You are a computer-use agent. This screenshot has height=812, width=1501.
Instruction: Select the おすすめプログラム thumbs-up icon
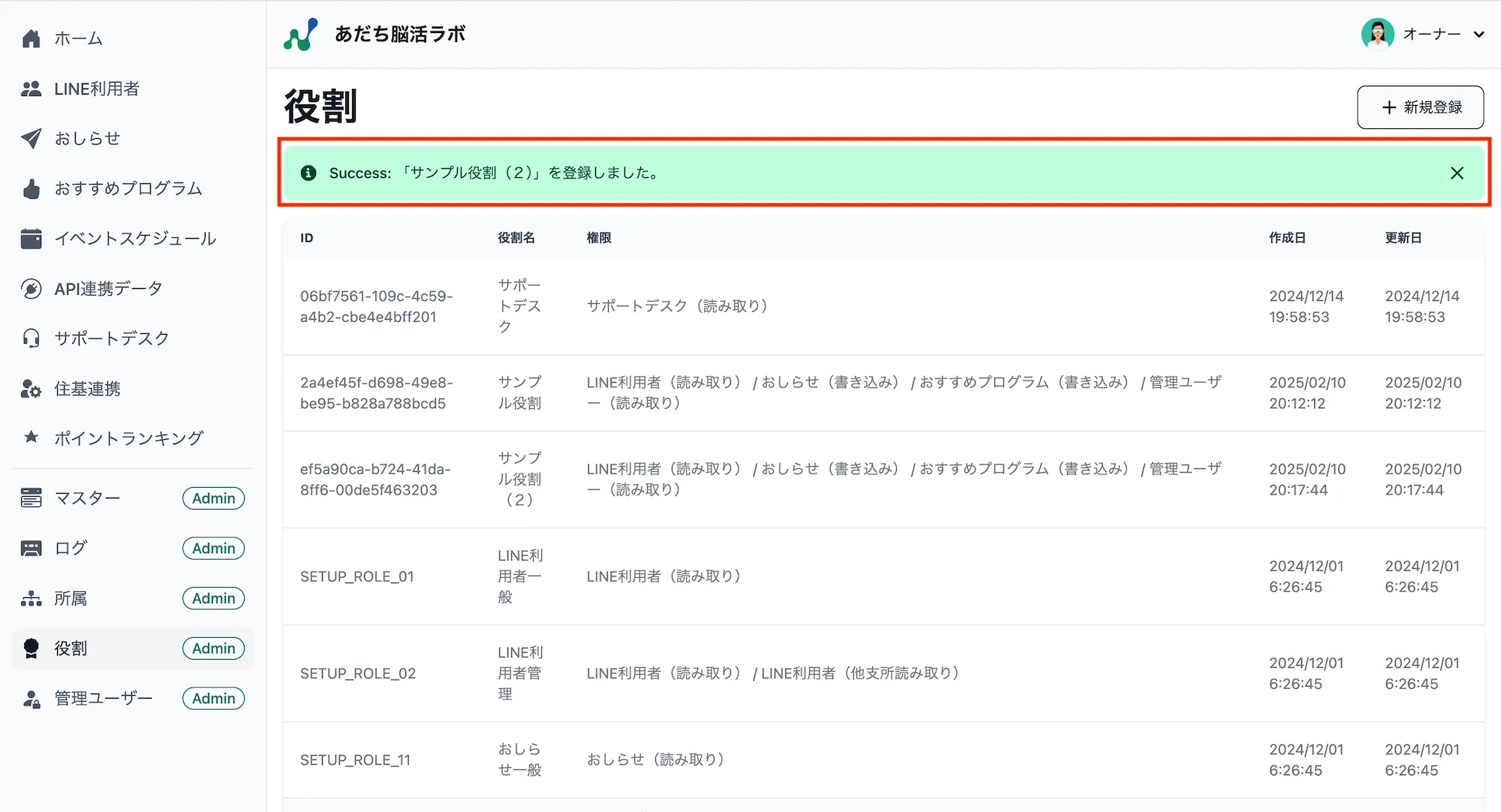(31, 188)
